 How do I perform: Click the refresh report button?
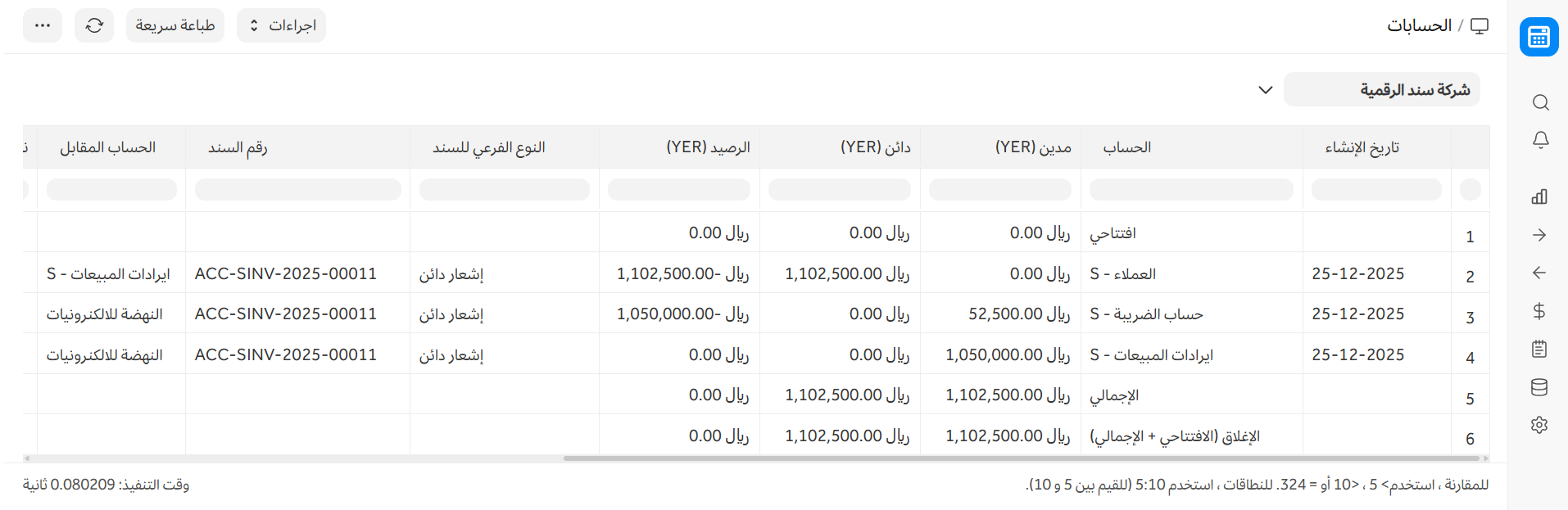click(x=94, y=25)
